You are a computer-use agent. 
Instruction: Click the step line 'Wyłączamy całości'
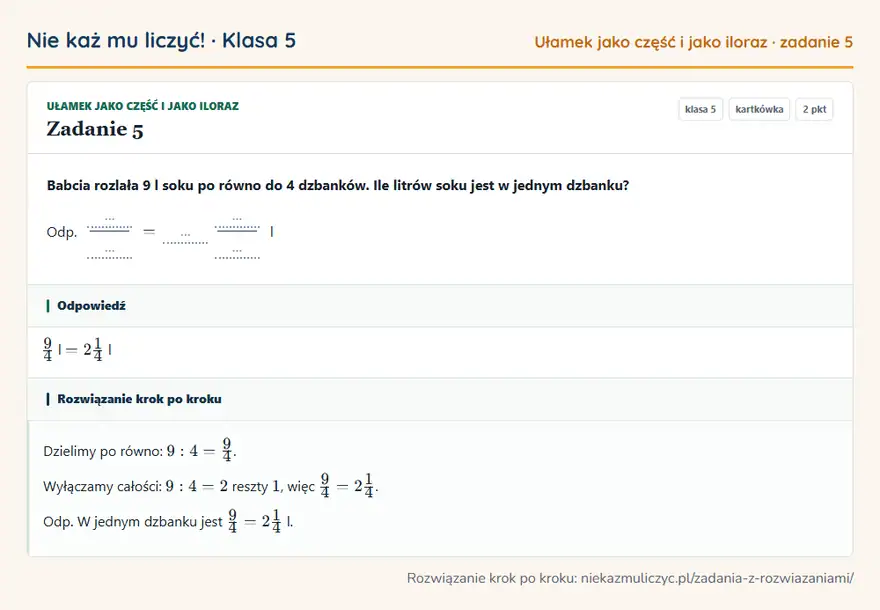point(210,485)
